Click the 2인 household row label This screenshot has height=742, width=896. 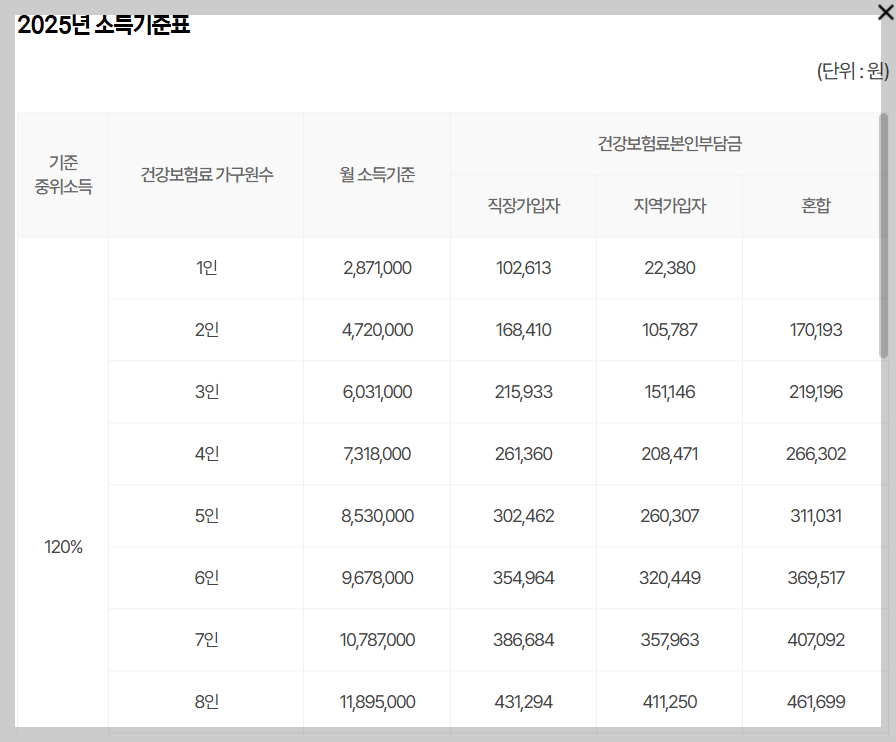[x=205, y=330]
